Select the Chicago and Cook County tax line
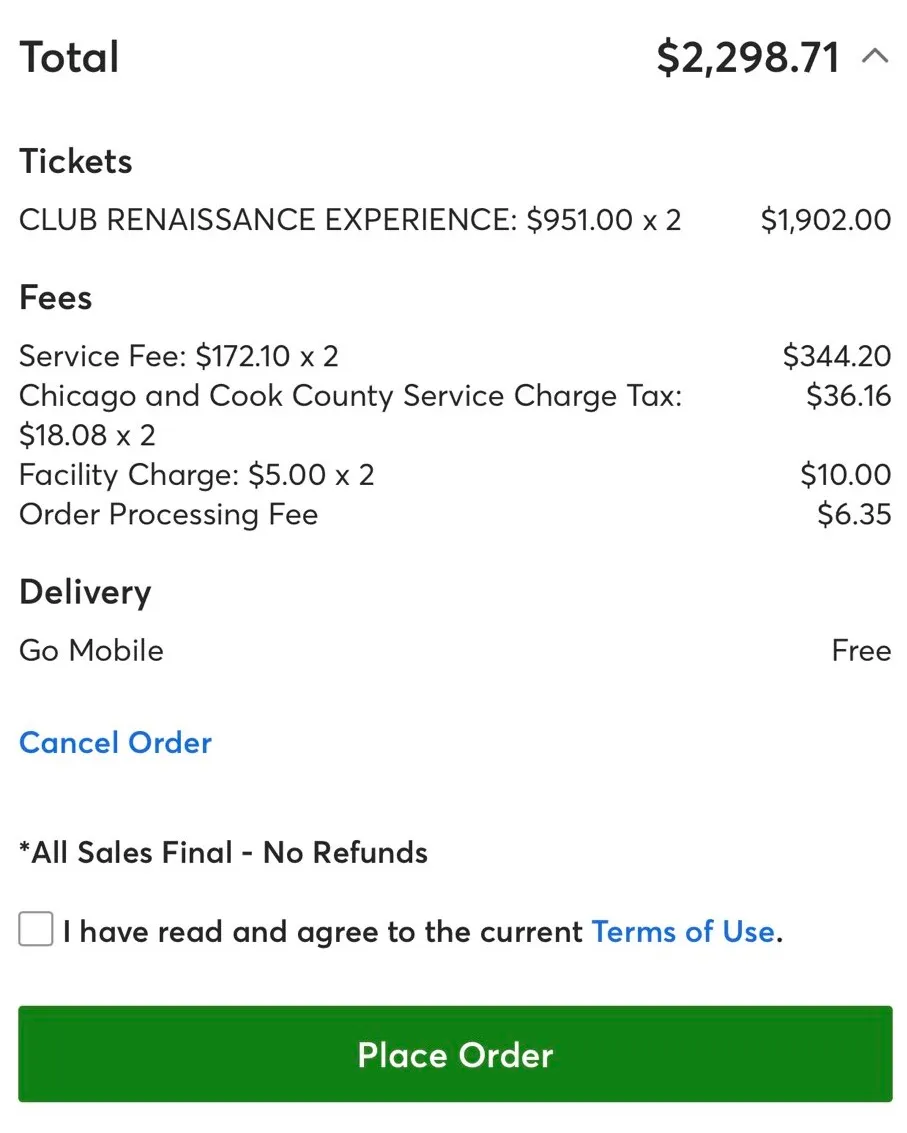 pos(350,396)
